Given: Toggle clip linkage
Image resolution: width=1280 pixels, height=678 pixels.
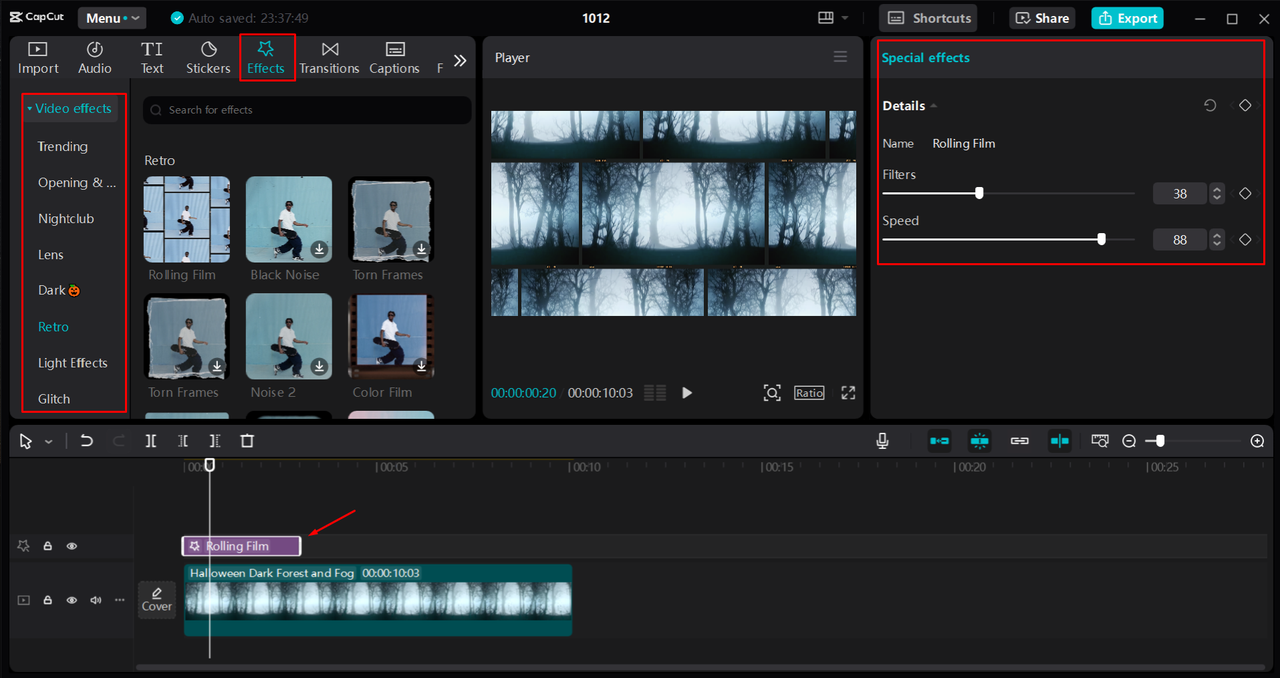Looking at the screenshot, I should [1019, 441].
